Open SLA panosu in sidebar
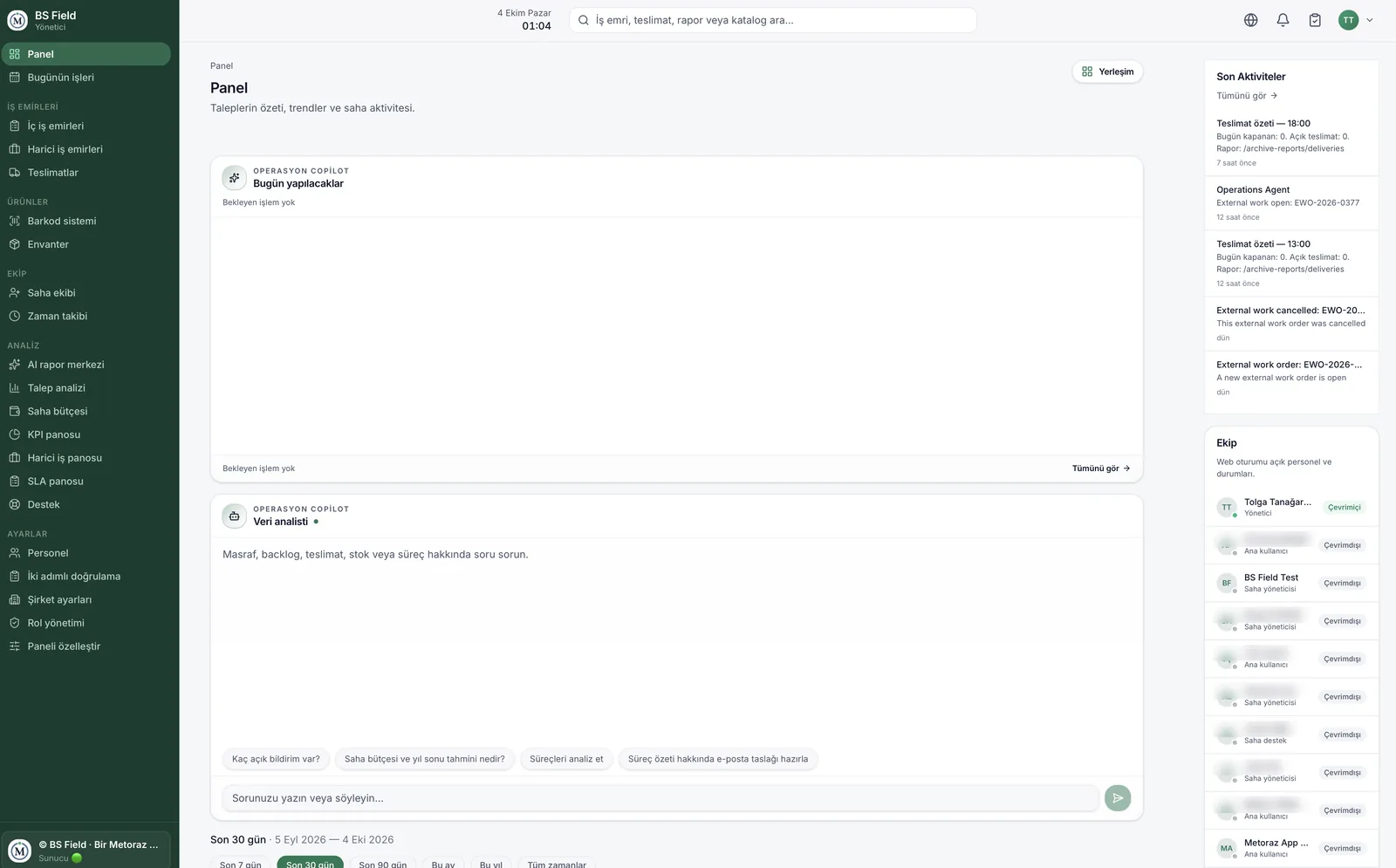The width and height of the screenshot is (1396, 868). point(86,481)
